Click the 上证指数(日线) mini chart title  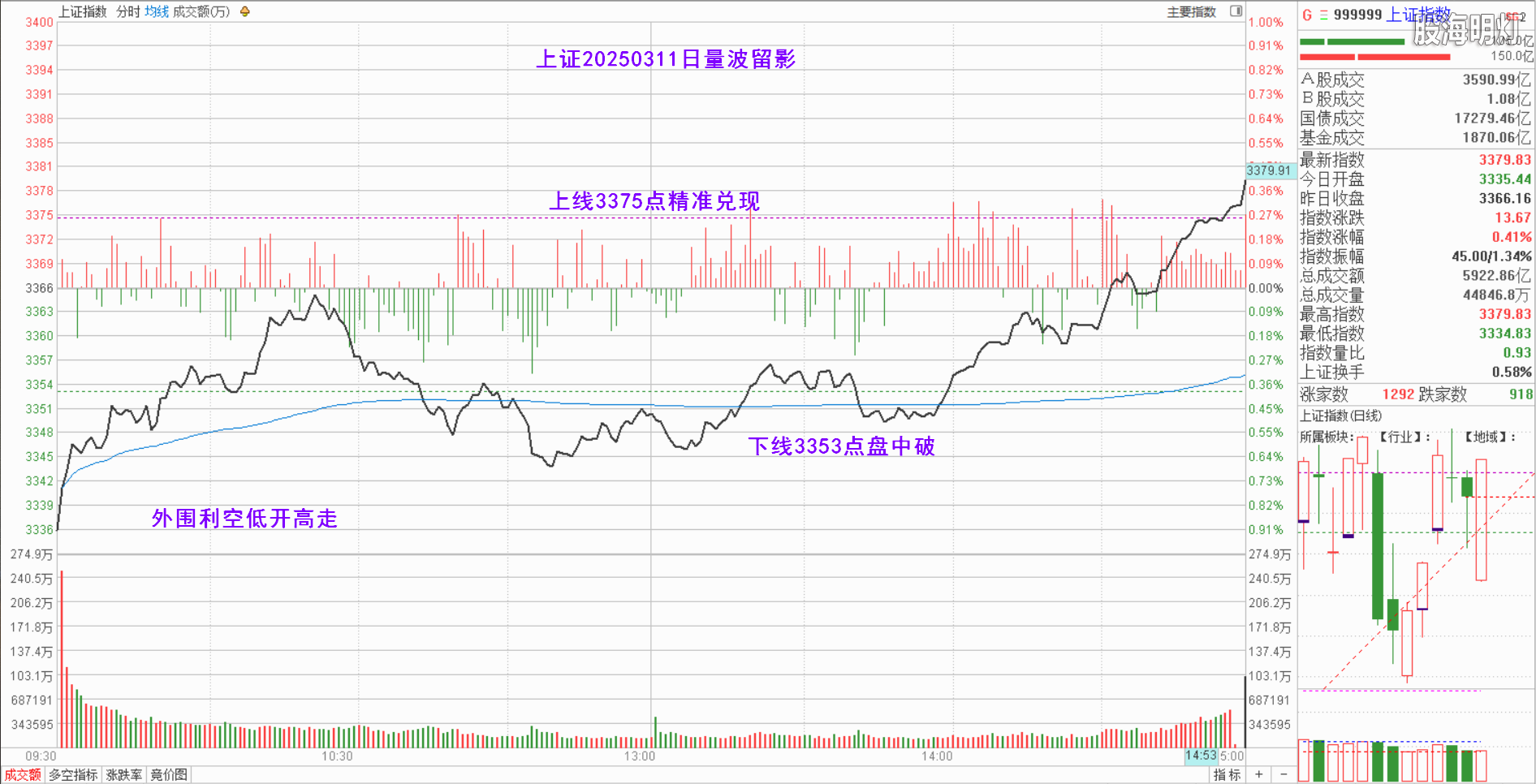[1340, 416]
